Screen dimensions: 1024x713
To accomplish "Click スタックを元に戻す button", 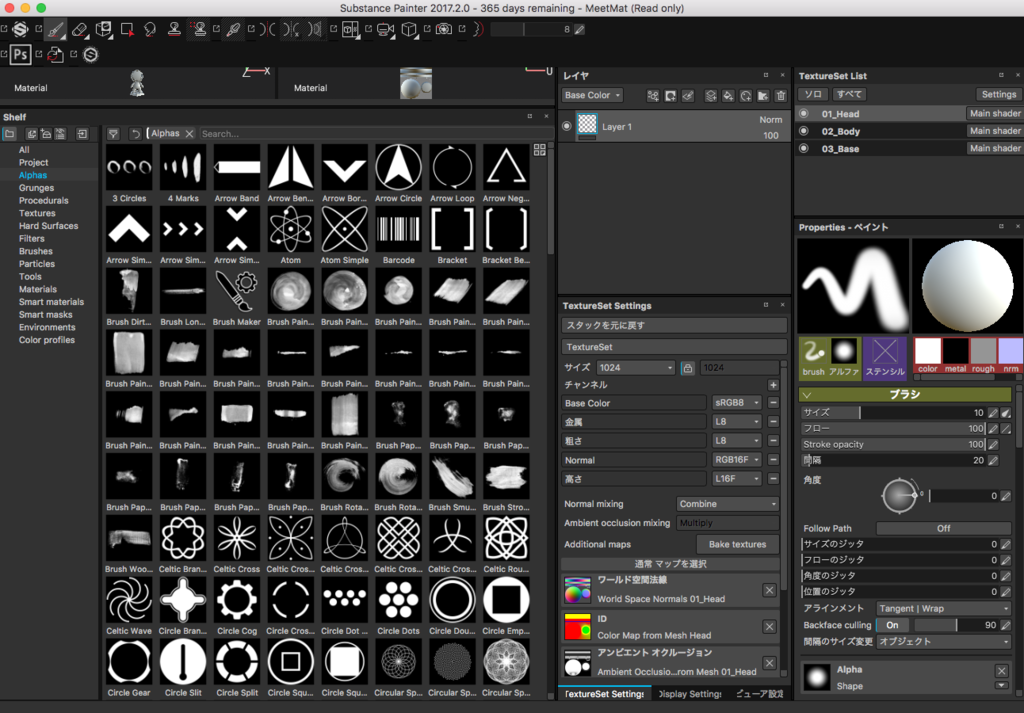I will click(673, 325).
